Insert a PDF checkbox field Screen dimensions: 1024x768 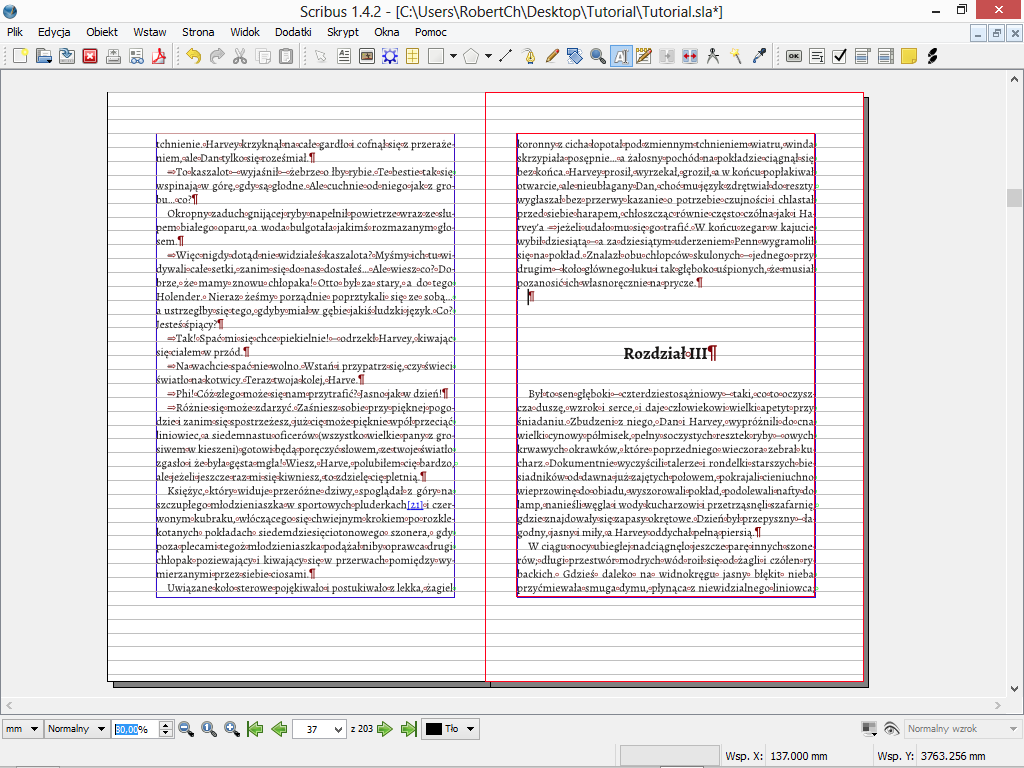click(x=839, y=56)
